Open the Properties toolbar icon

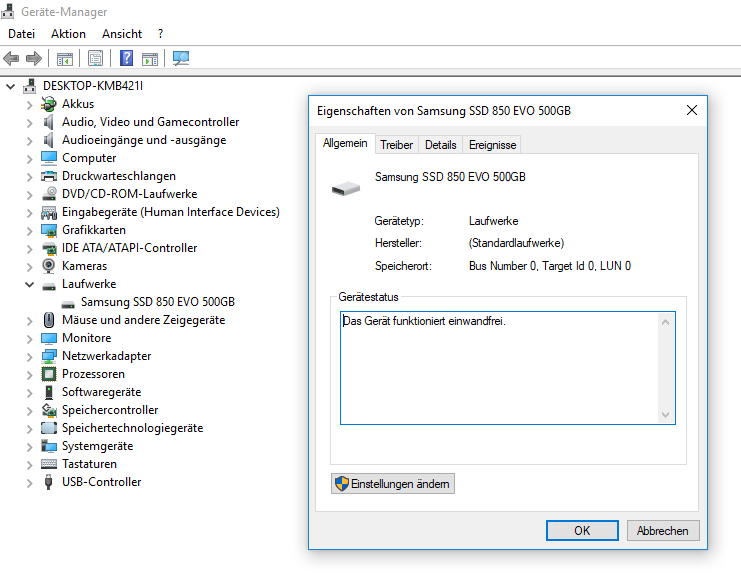[x=95, y=59]
